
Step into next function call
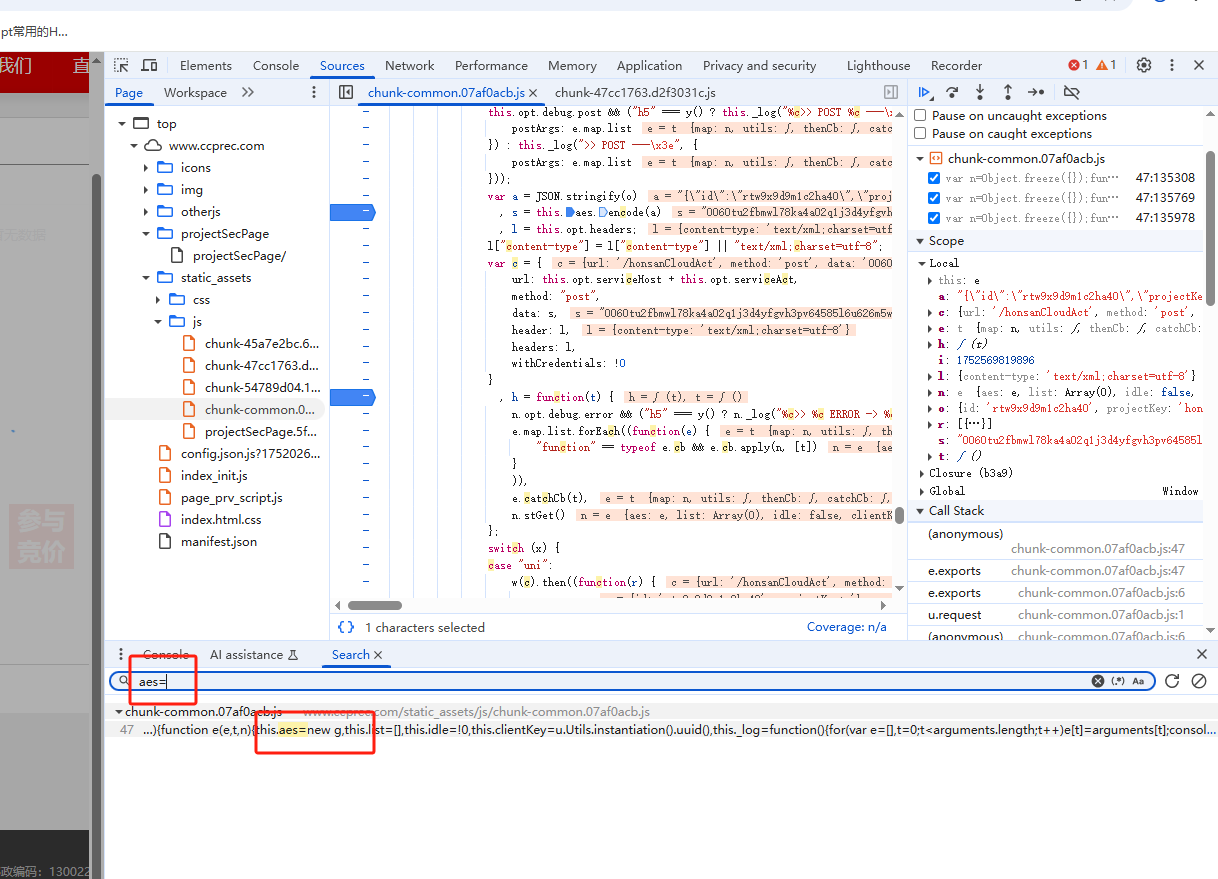tap(980, 92)
